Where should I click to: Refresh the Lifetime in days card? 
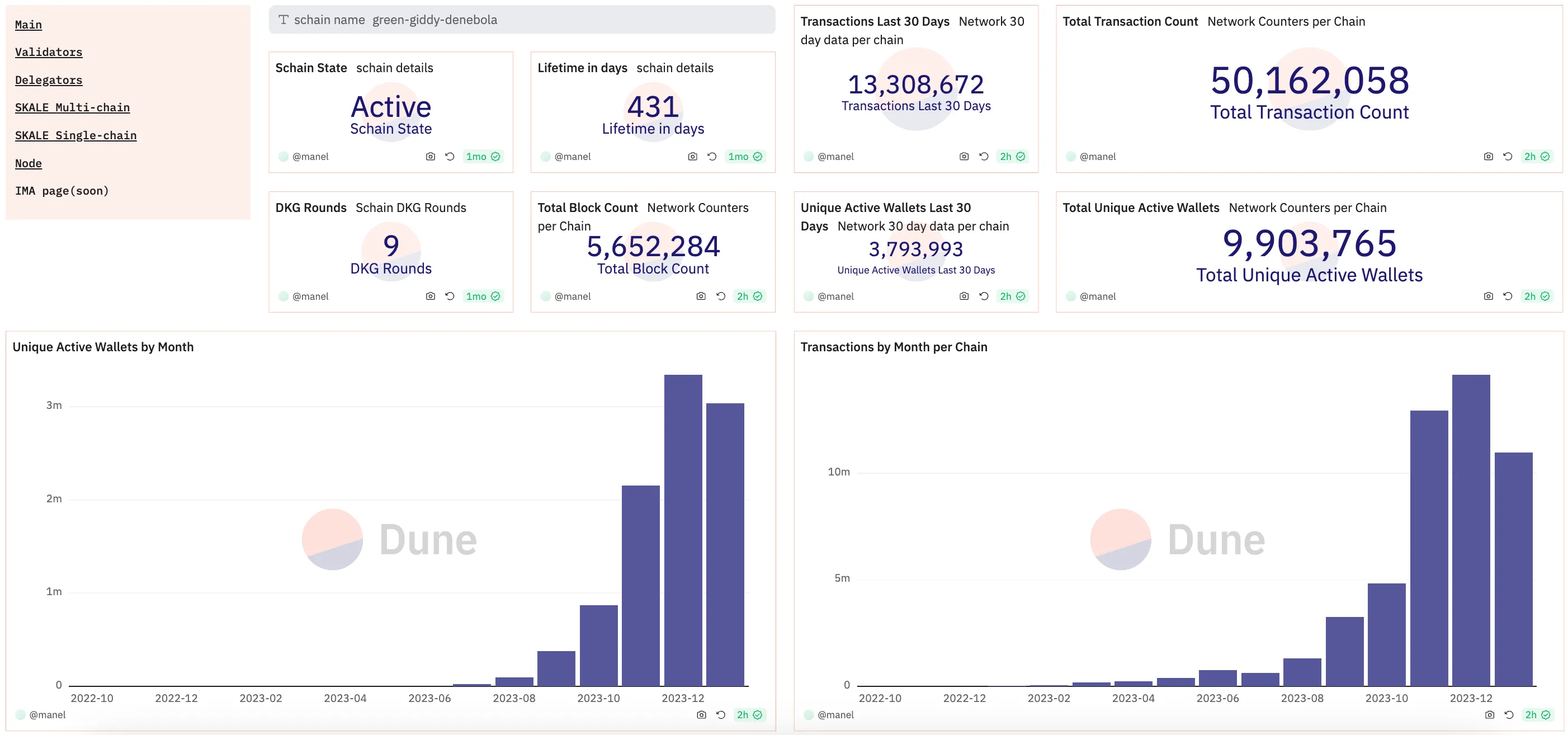click(712, 157)
